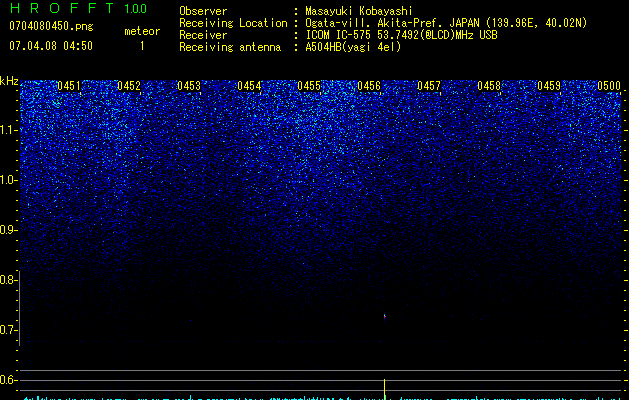
Task: Click the 0457 time marker
Action: (429, 86)
